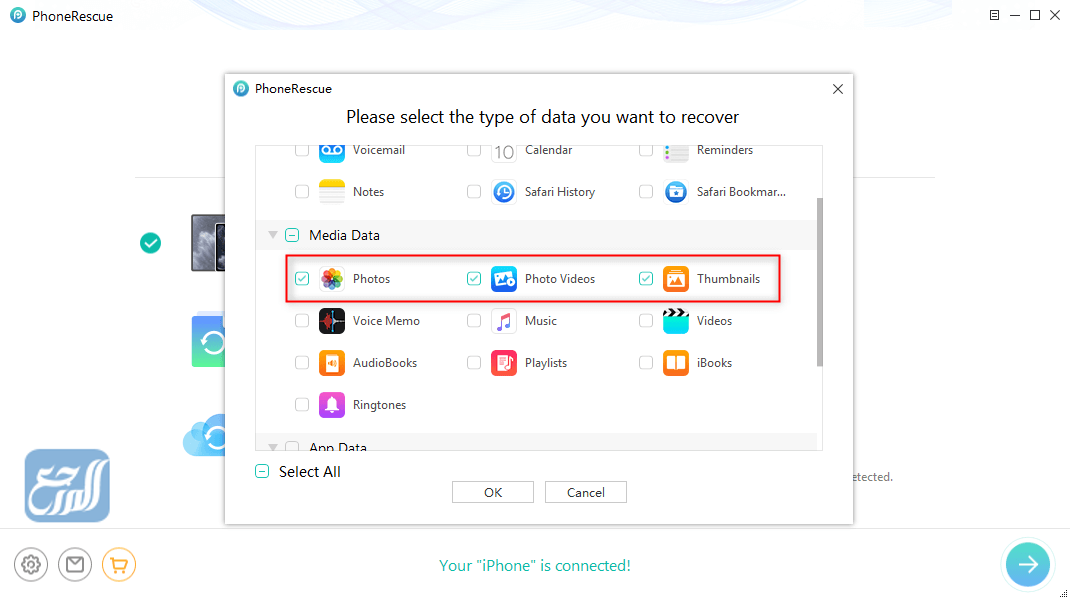Collapse the Media Data section
The image size is (1070, 600).
[x=272, y=236]
